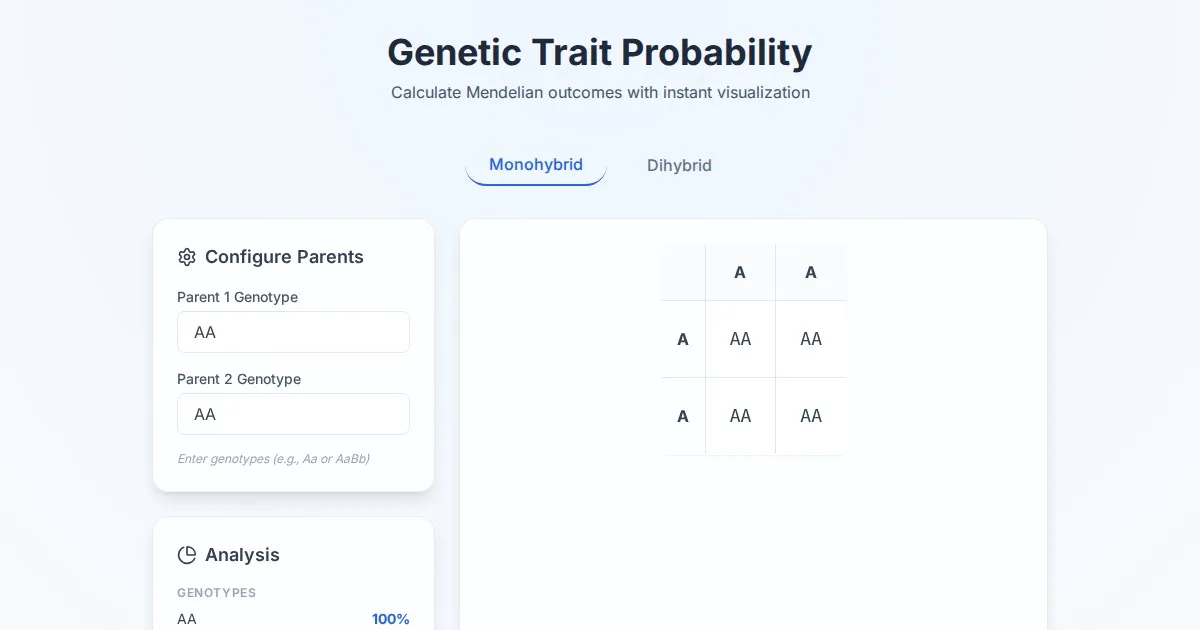Focus the Parent 2 Genotype input field

click(x=293, y=414)
